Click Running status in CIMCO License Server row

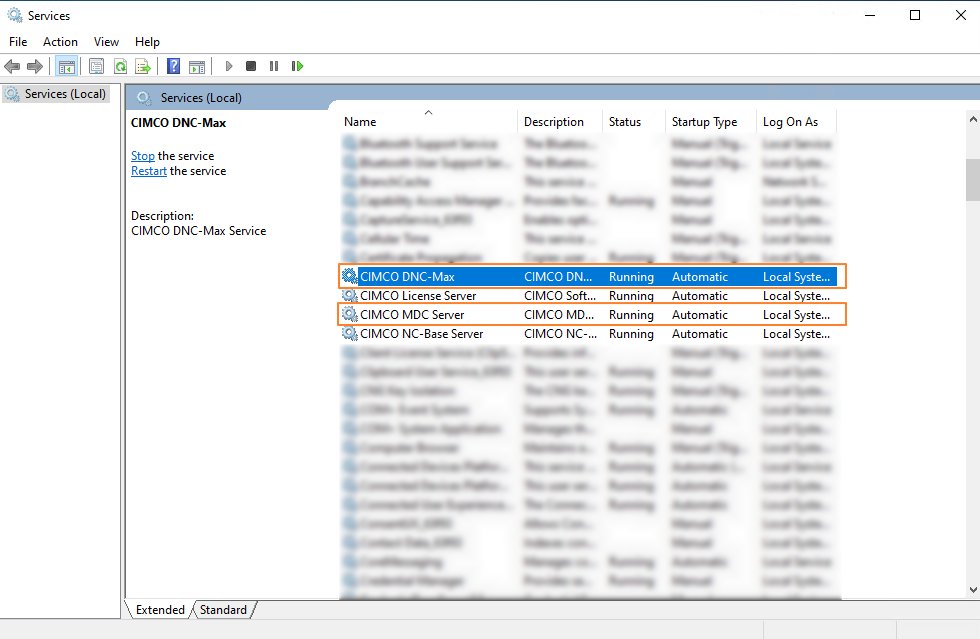pos(631,296)
